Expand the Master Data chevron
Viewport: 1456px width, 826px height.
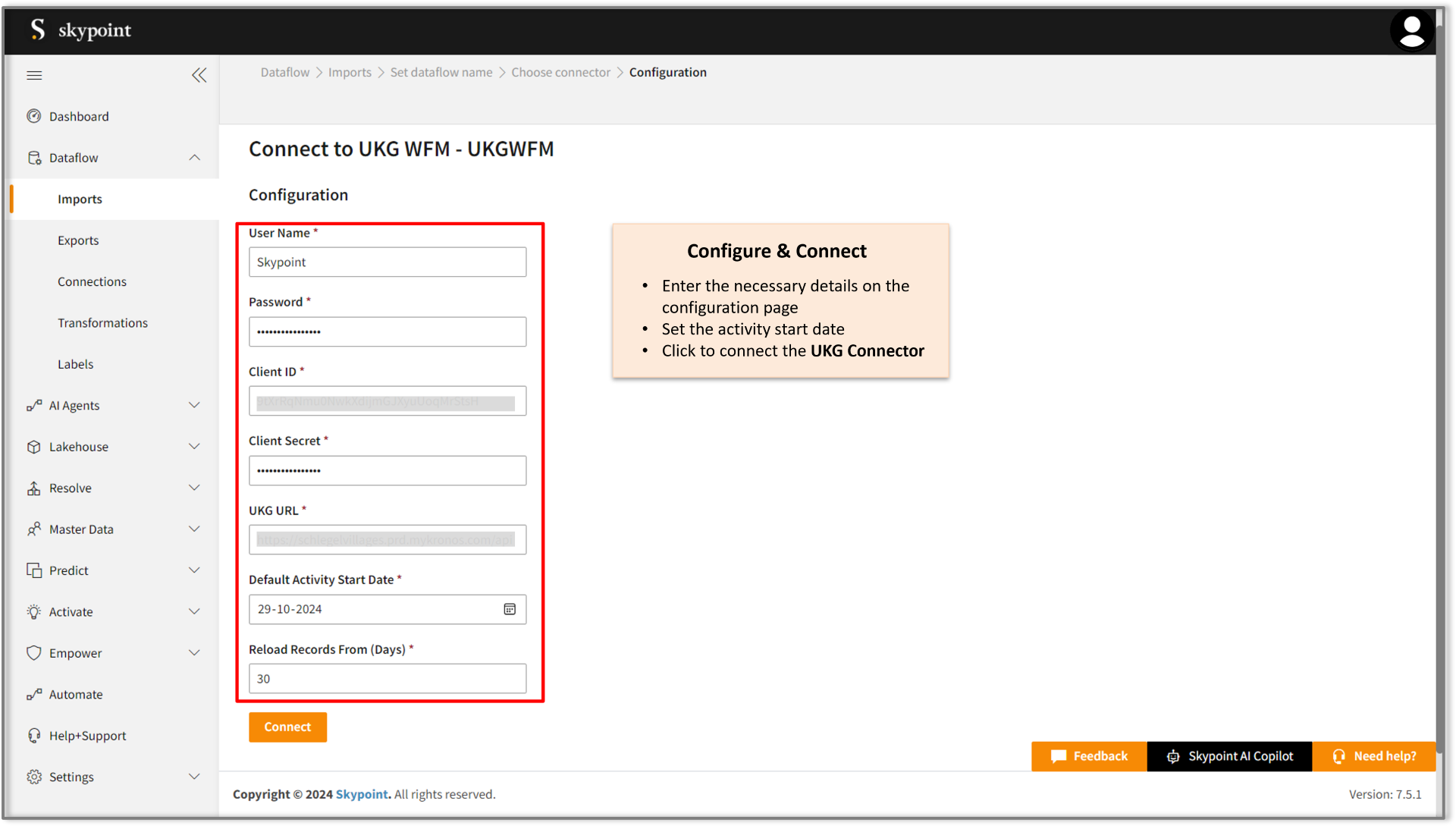tap(194, 529)
